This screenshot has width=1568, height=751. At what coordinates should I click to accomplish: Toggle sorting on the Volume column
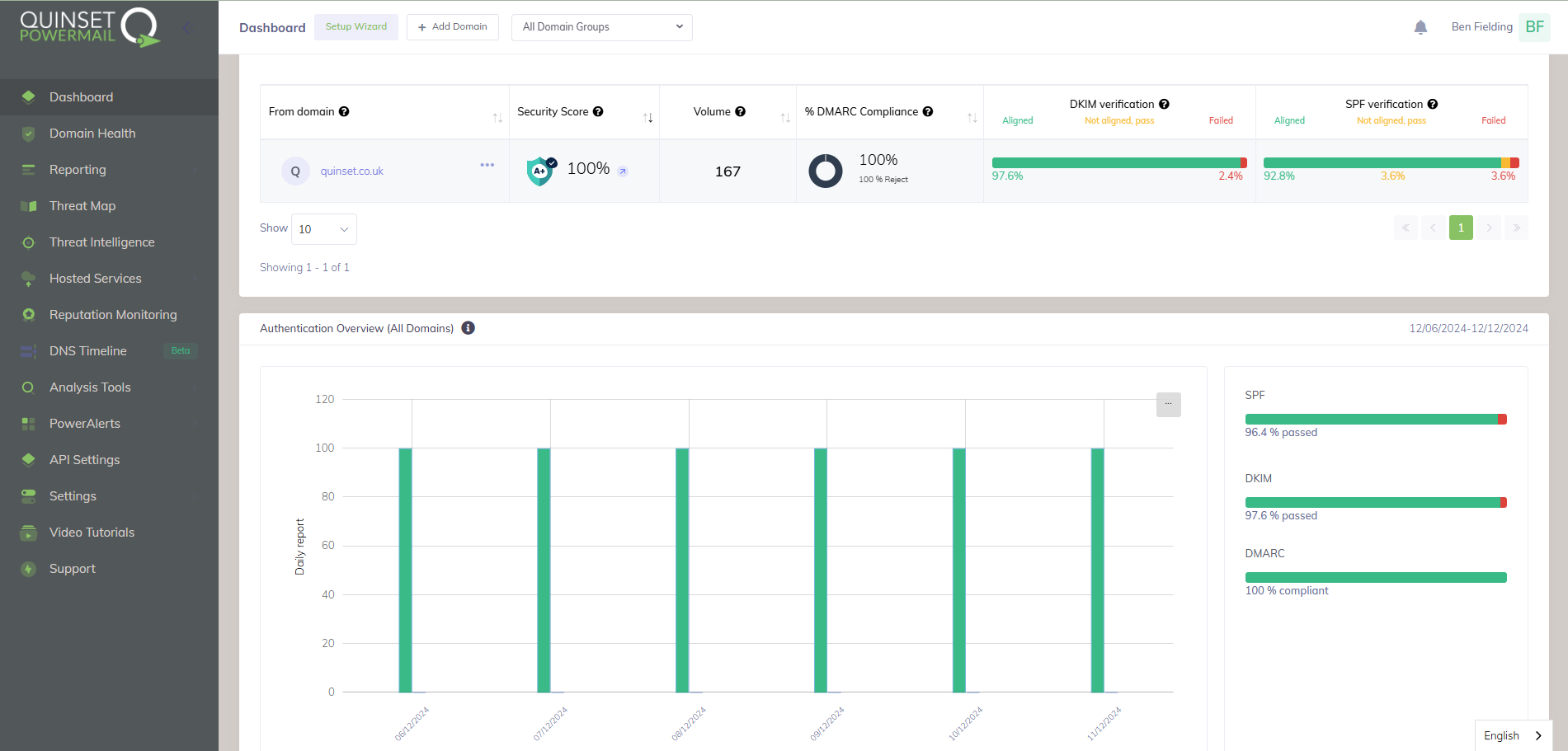pos(785,118)
